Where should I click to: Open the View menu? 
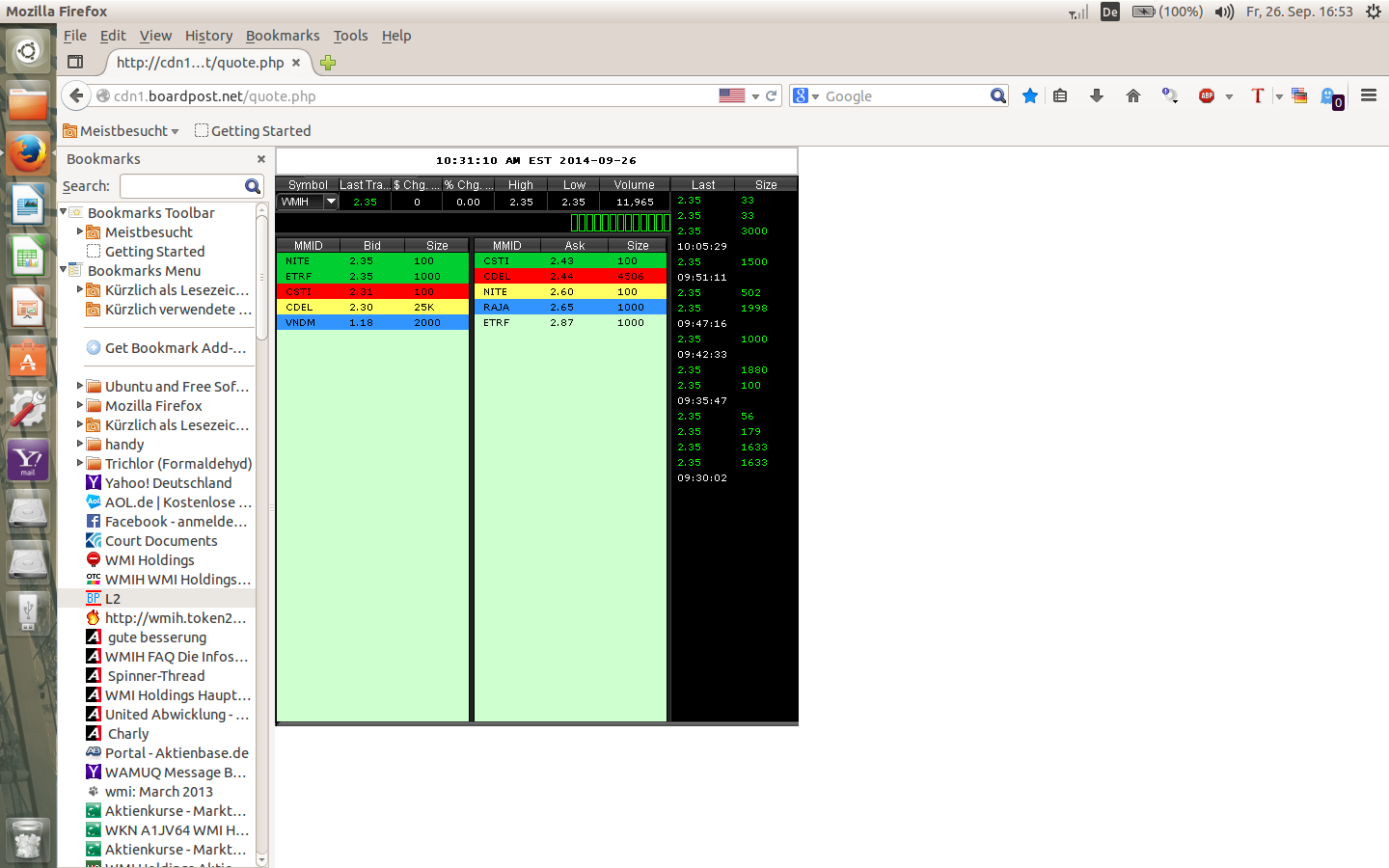coord(155,36)
